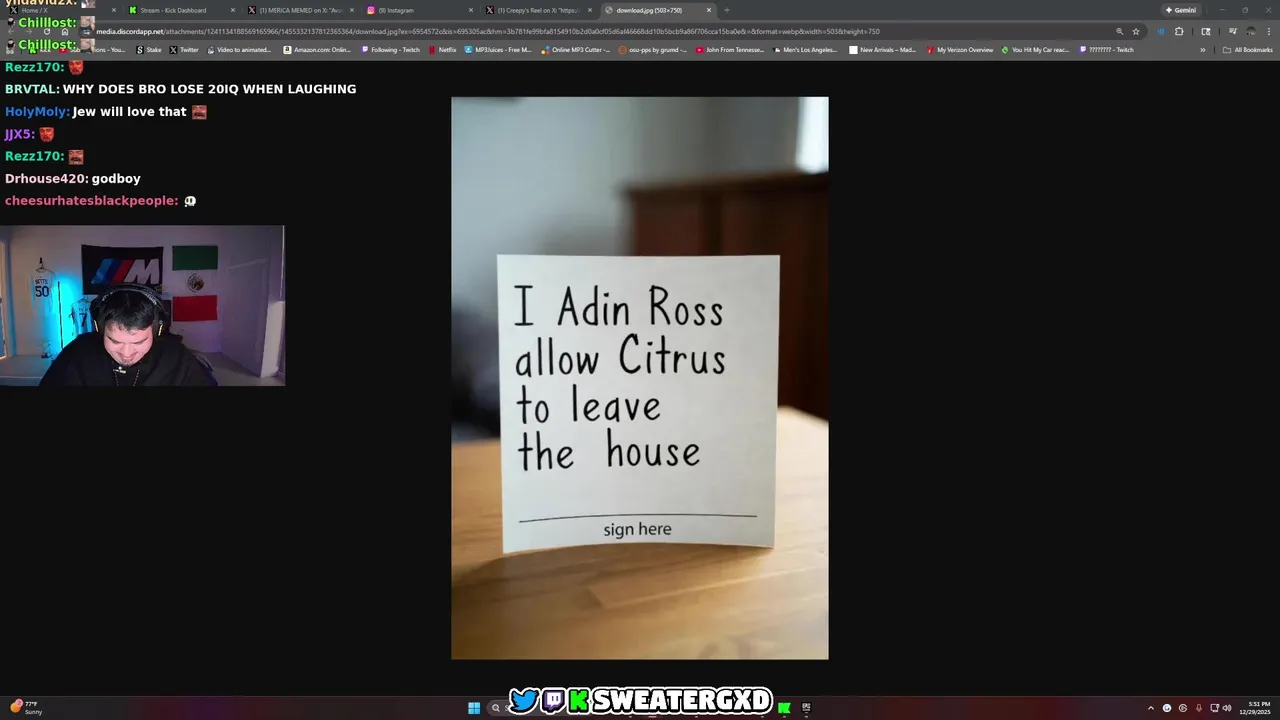This screenshot has height=720, width=1280.
Task: Open the Twitter bookmark
Action: pyautogui.click(x=184, y=50)
